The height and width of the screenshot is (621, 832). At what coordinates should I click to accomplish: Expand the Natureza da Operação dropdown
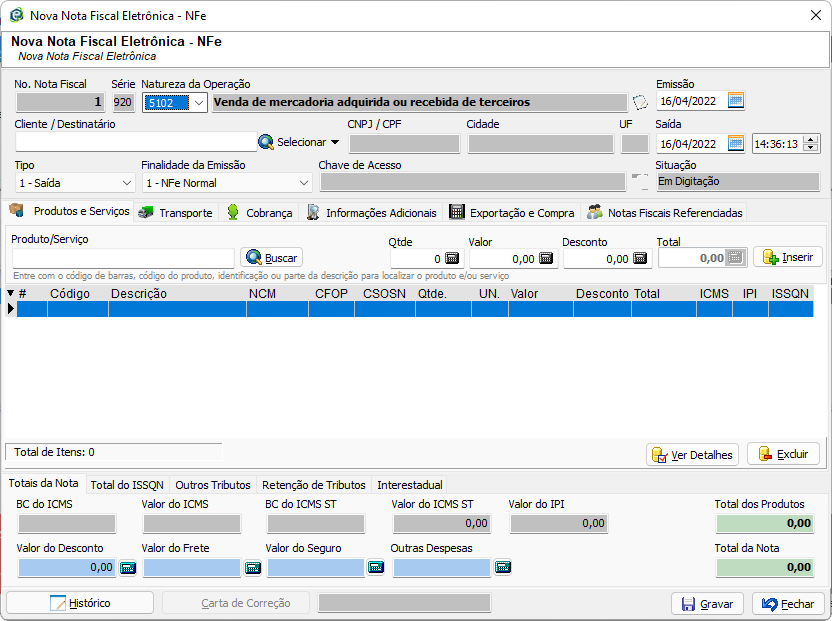pyautogui.click(x=198, y=102)
